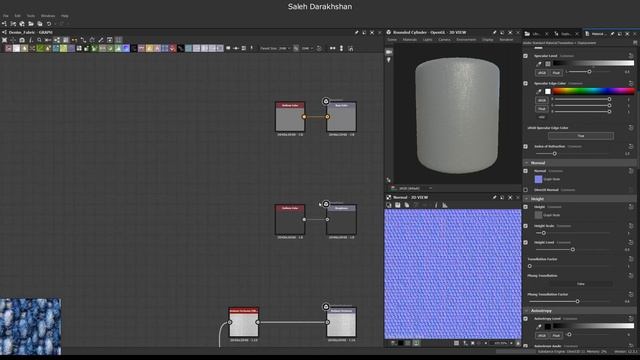This screenshot has width=640, height=360.
Task: Open the Lights menu in the 3D view
Action: 427,40
